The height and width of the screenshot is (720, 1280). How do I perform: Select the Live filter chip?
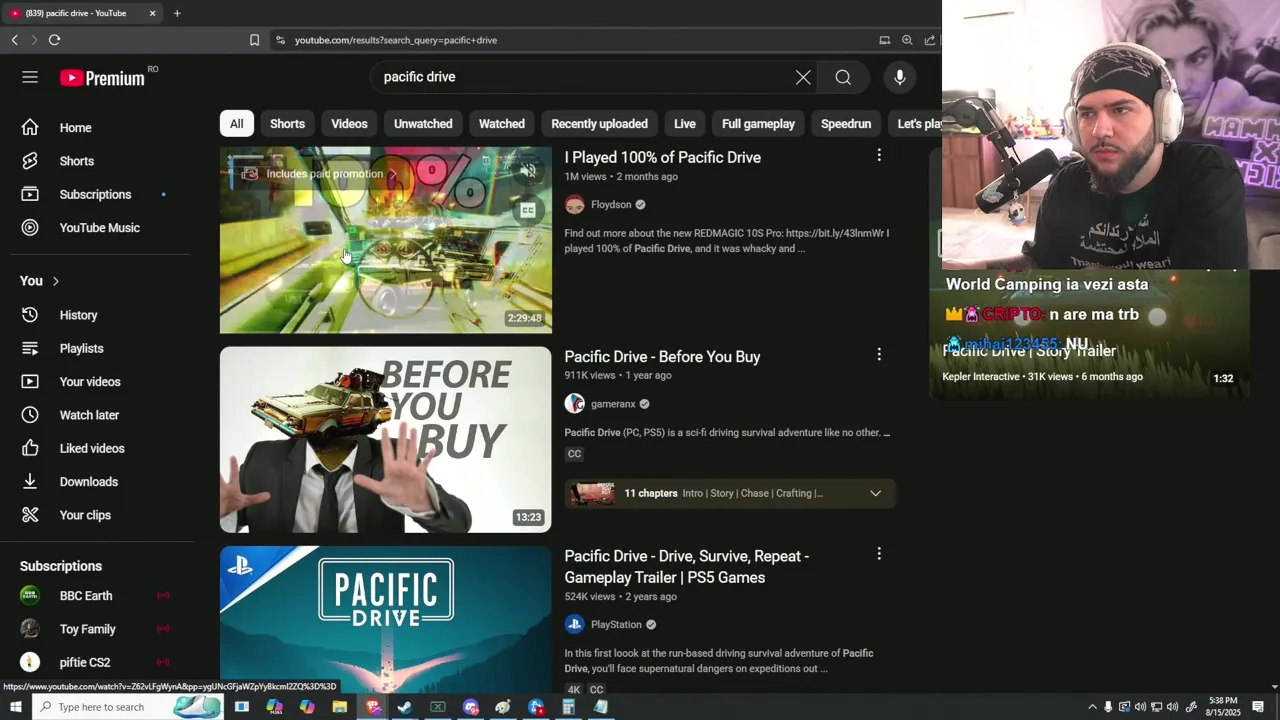pyautogui.click(x=685, y=124)
